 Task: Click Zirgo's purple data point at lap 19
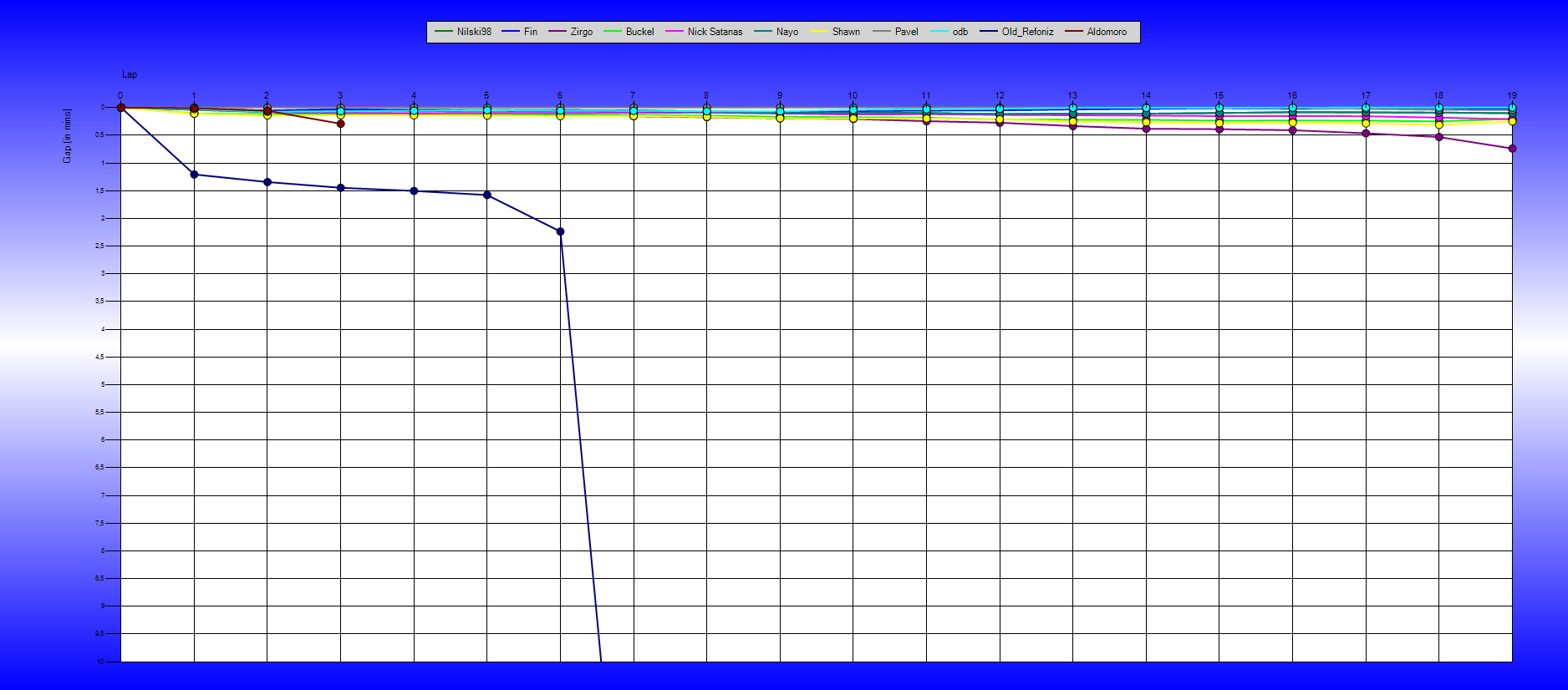tap(1512, 149)
